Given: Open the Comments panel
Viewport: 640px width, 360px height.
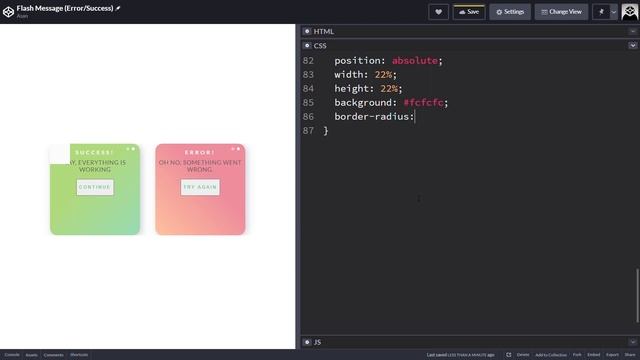Looking at the screenshot, I should [x=53, y=355].
